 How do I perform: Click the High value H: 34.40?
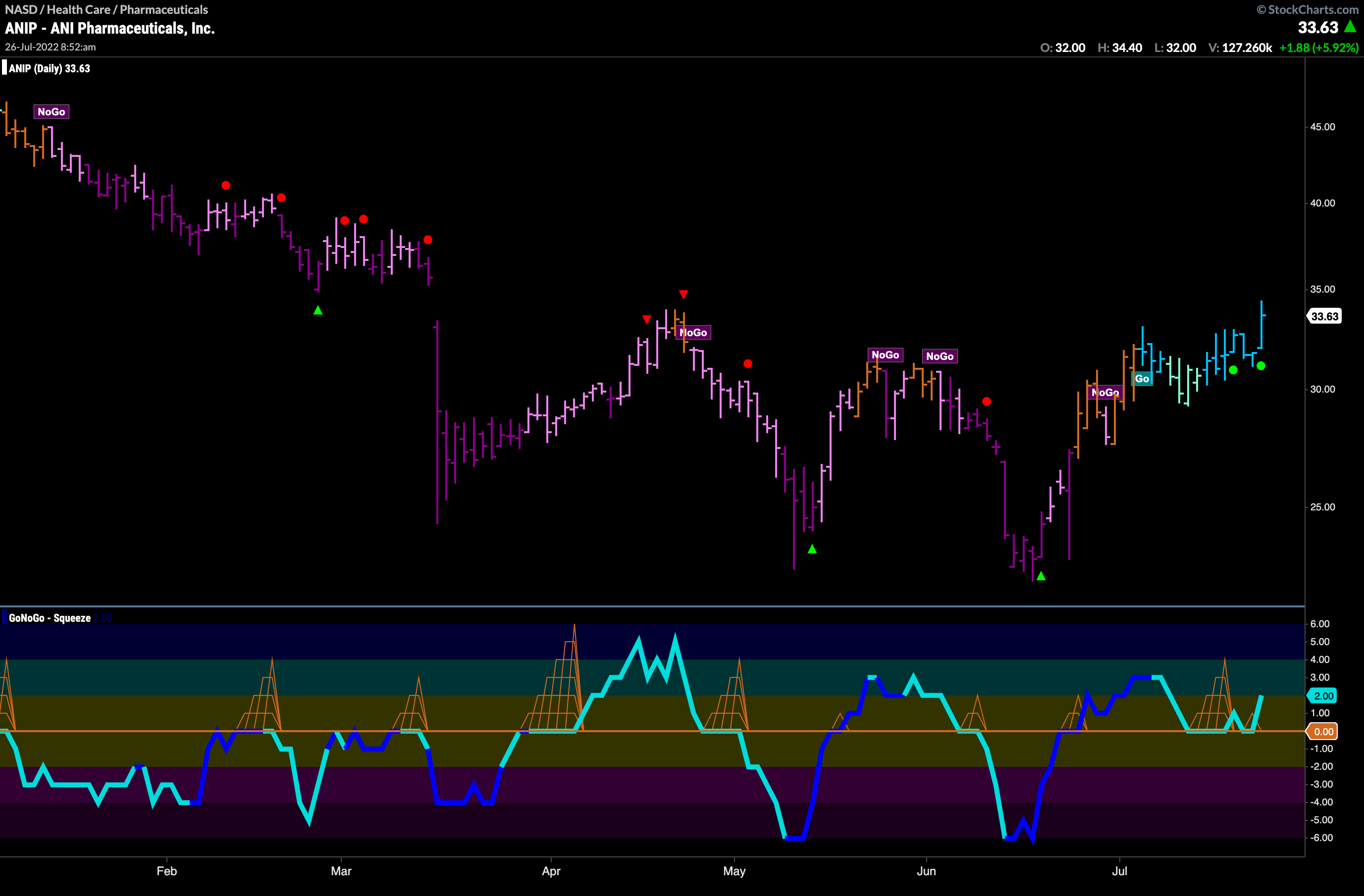point(1119,48)
